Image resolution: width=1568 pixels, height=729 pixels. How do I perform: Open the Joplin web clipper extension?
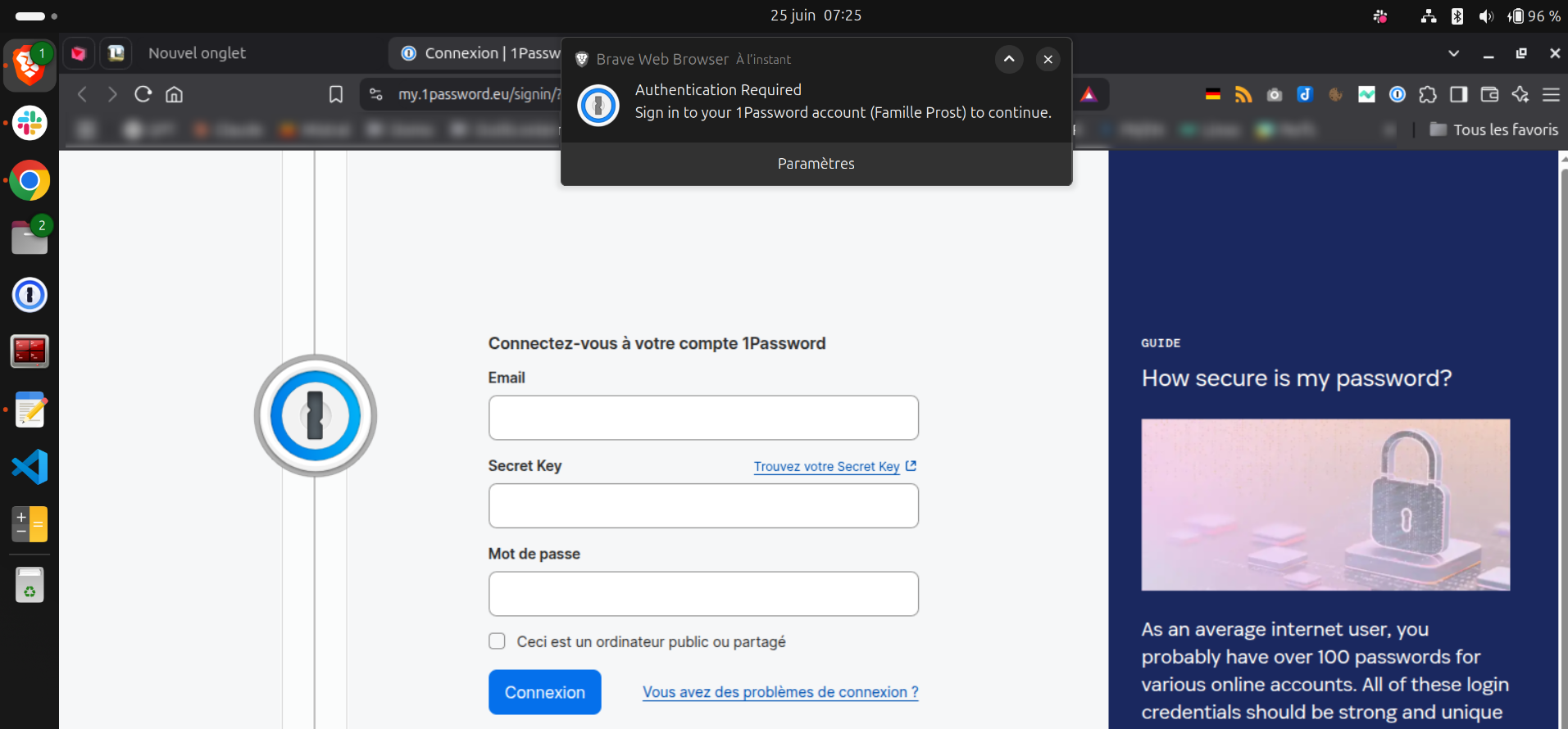[x=1305, y=94]
